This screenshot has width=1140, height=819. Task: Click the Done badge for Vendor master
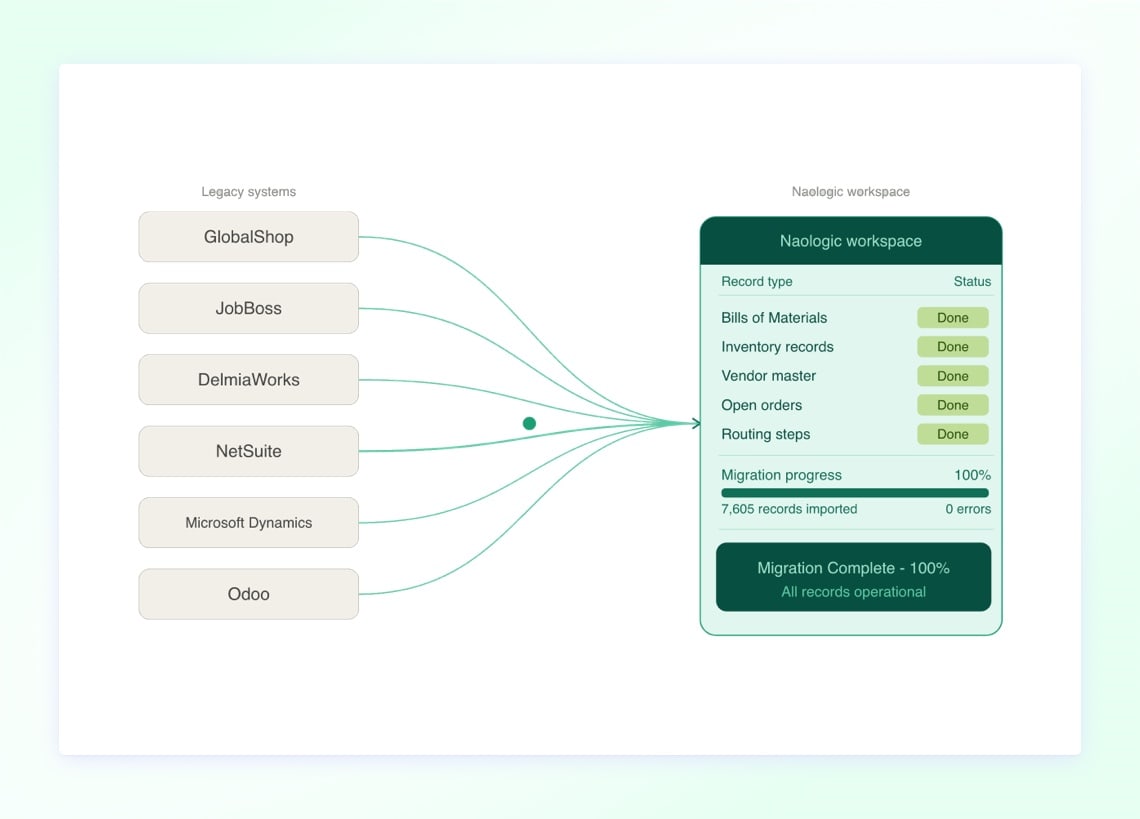[x=952, y=376]
